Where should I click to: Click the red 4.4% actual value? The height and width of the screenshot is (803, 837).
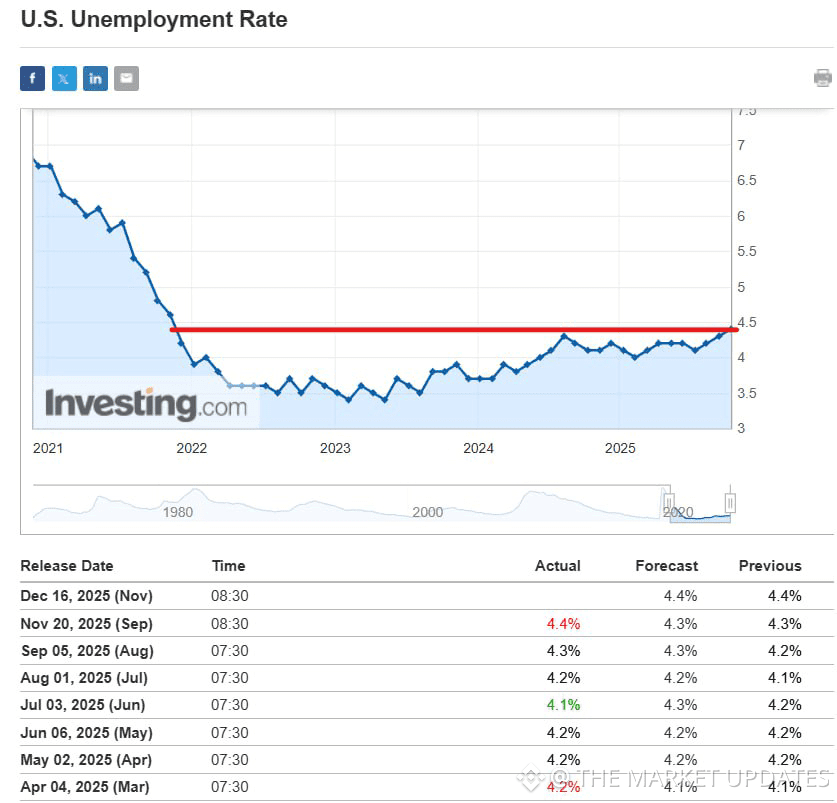(563, 624)
